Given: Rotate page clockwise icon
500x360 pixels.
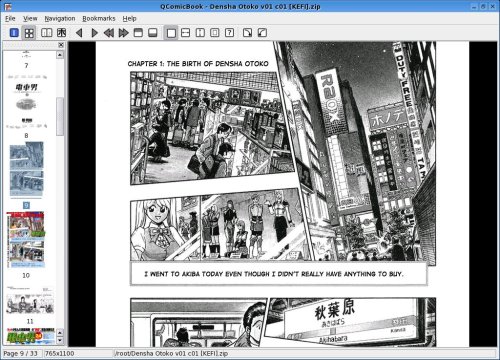Looking at the screenshot, I should pos(247,33).
